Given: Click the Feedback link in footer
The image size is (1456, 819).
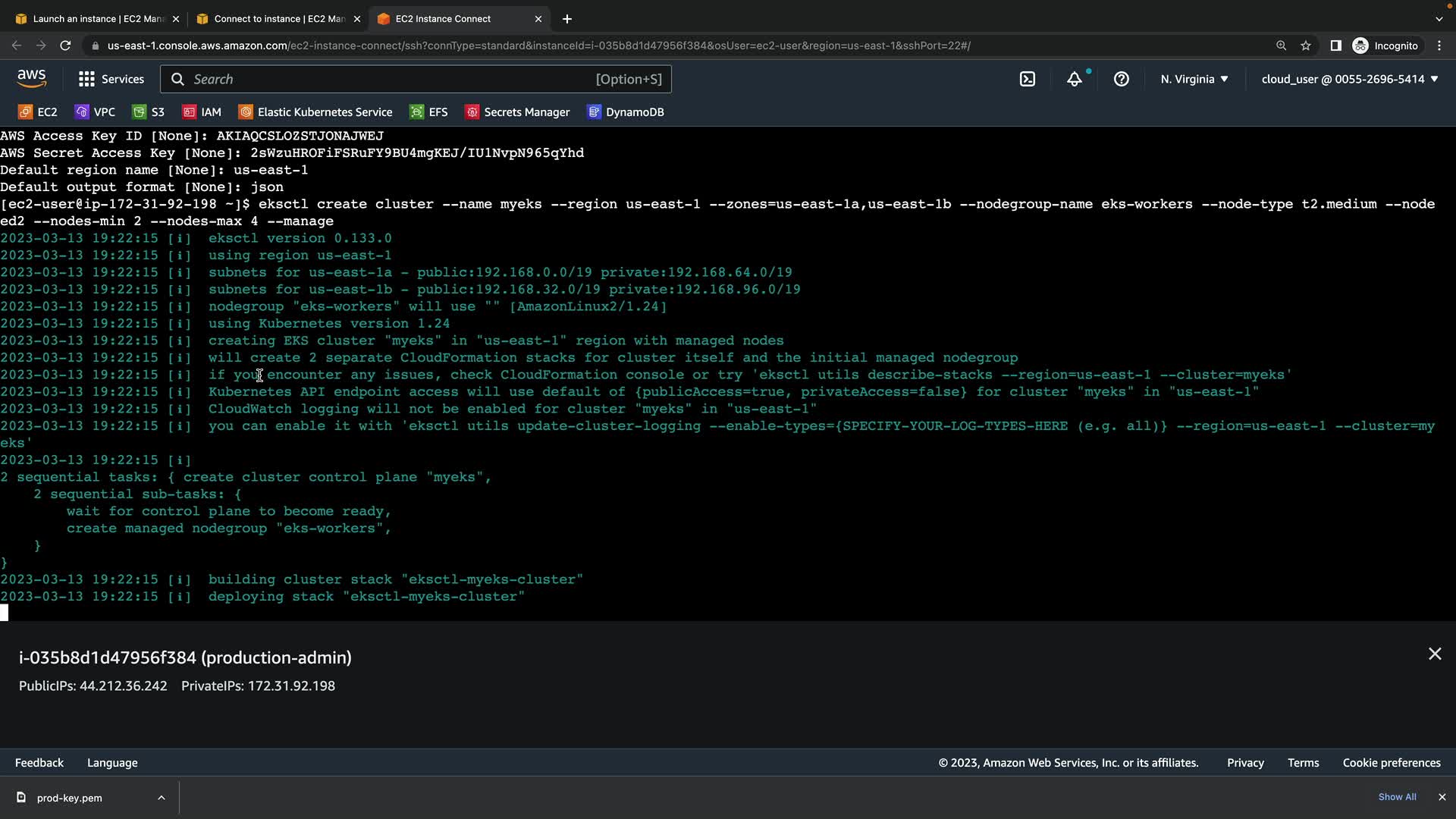Looking at the screenshot, I should [x=39, y=763].
